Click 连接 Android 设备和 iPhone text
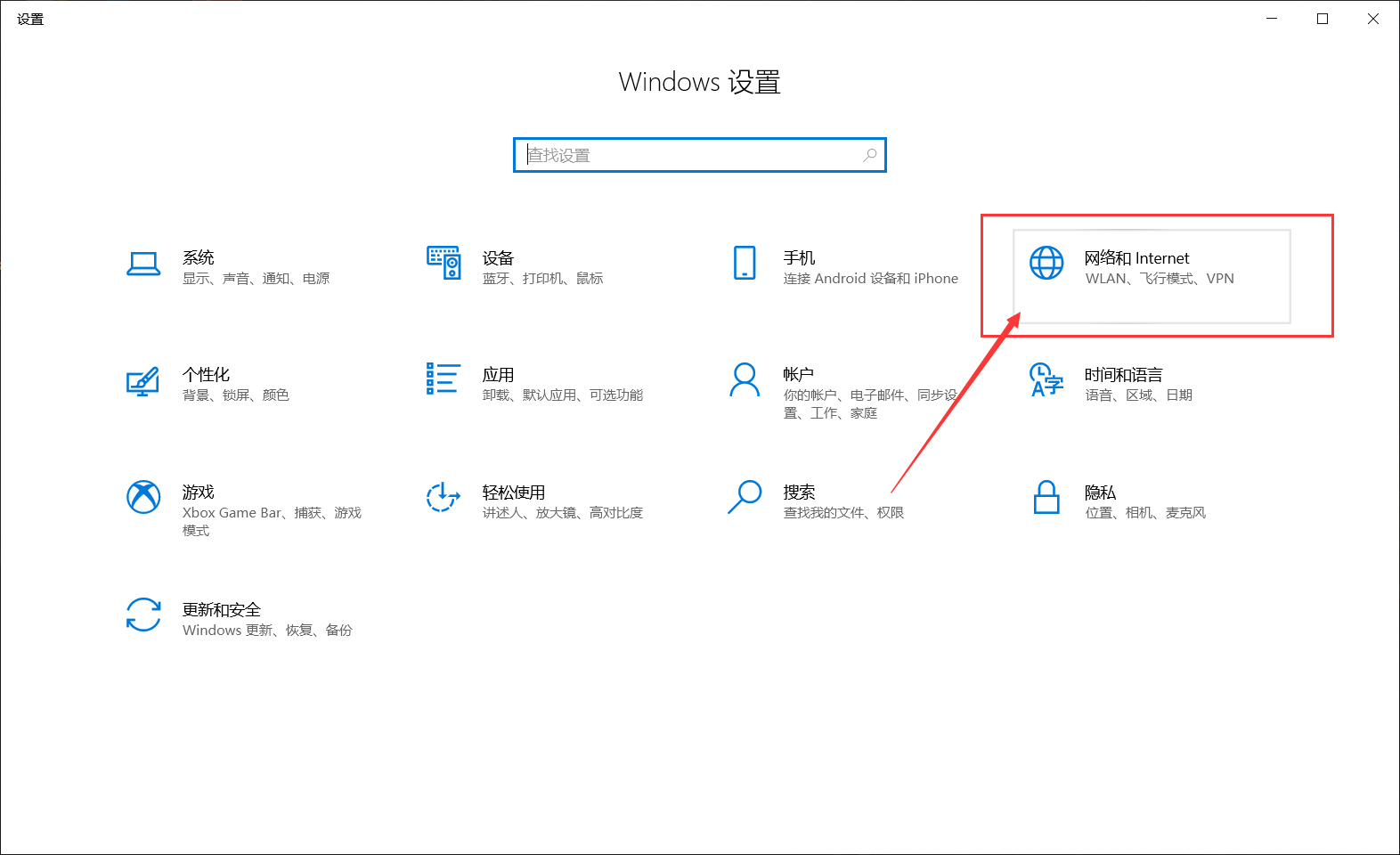Image resolution: width=1400 pixels, height=855 pixels. coord(871,279)
